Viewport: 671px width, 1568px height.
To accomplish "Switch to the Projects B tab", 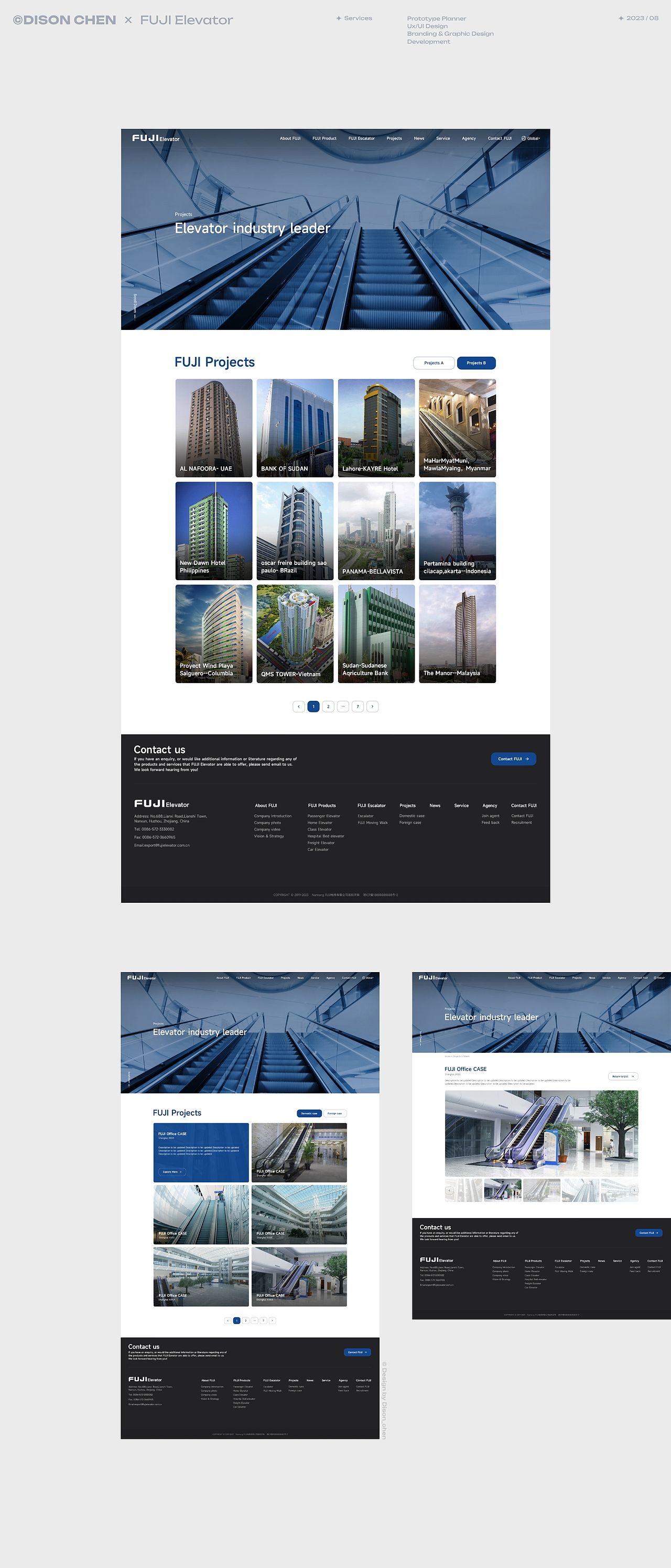I will pyautogui.click(x=477, y=363).
